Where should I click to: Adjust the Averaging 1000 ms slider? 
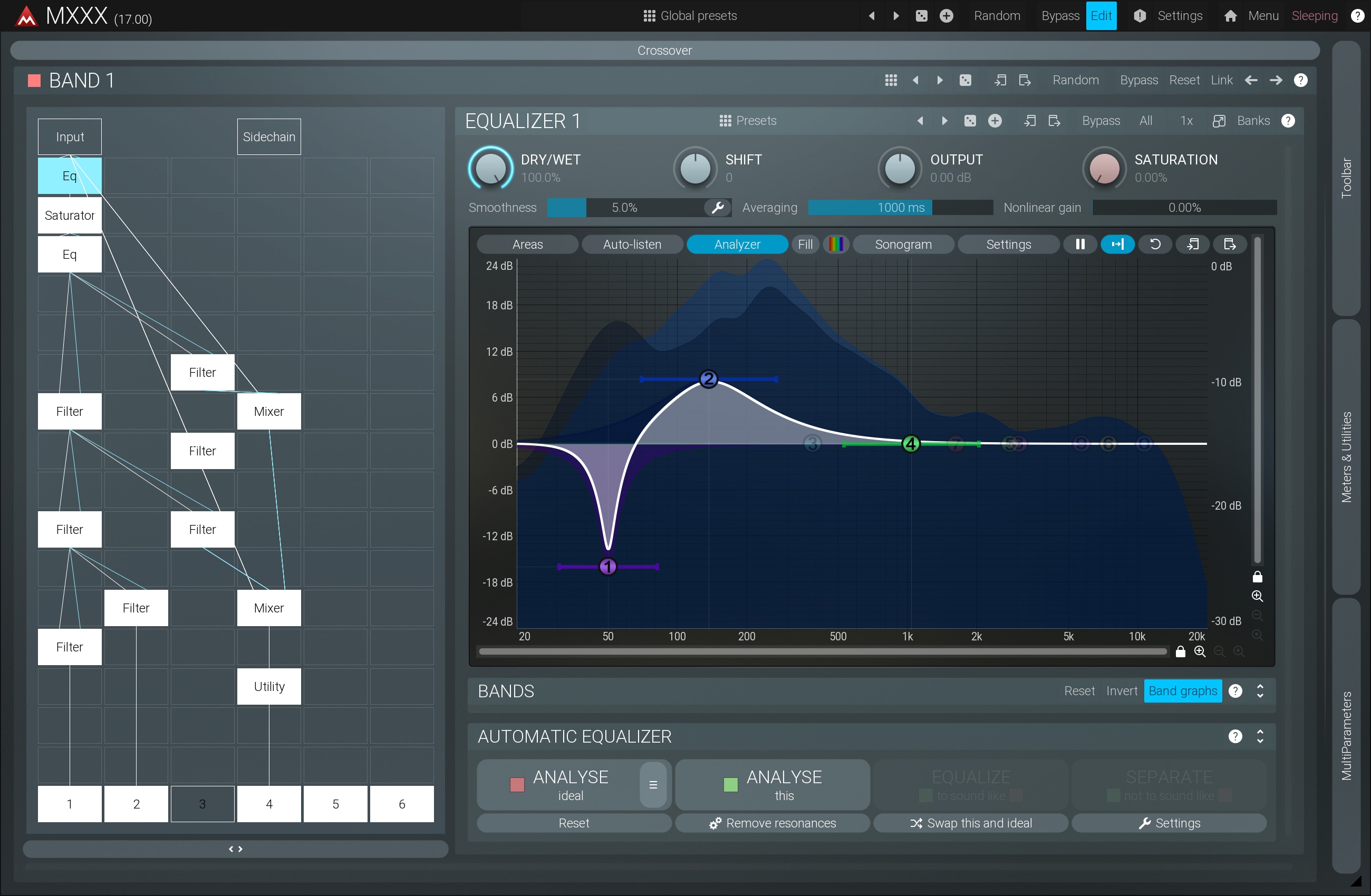(x=900, y=207)
